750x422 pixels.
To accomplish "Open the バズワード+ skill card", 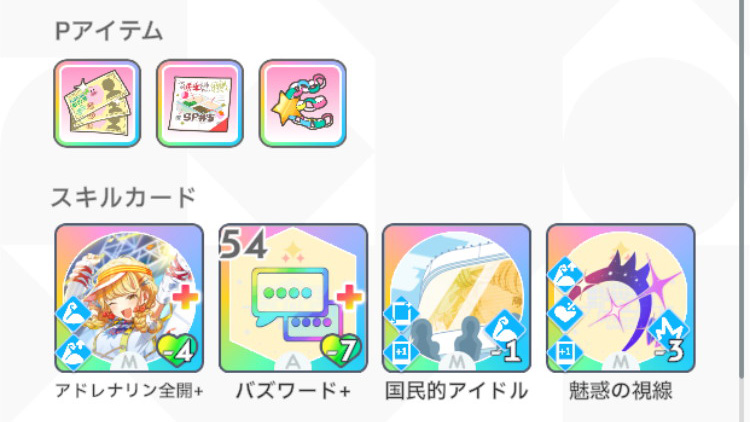I will 293,298.
